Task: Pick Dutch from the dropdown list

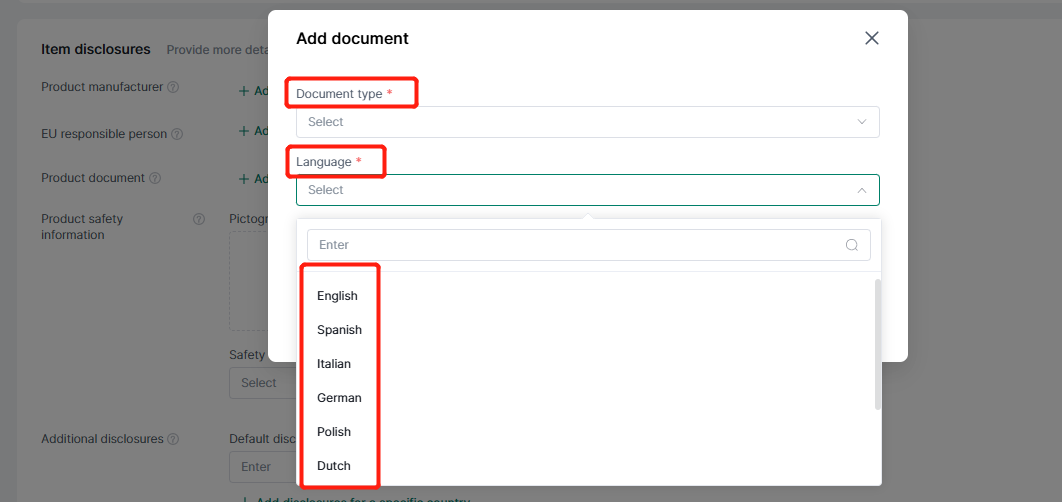Action: pos(334,466)
